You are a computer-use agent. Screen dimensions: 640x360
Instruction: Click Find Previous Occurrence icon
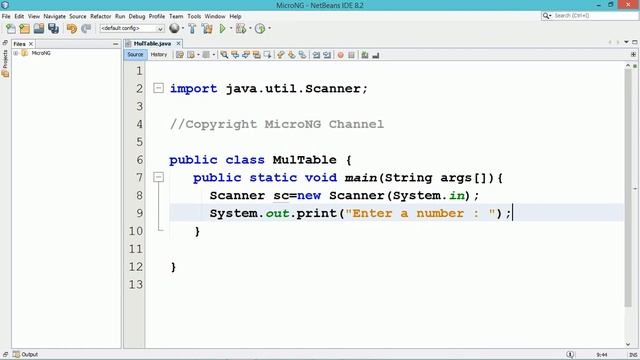[235, 55]
